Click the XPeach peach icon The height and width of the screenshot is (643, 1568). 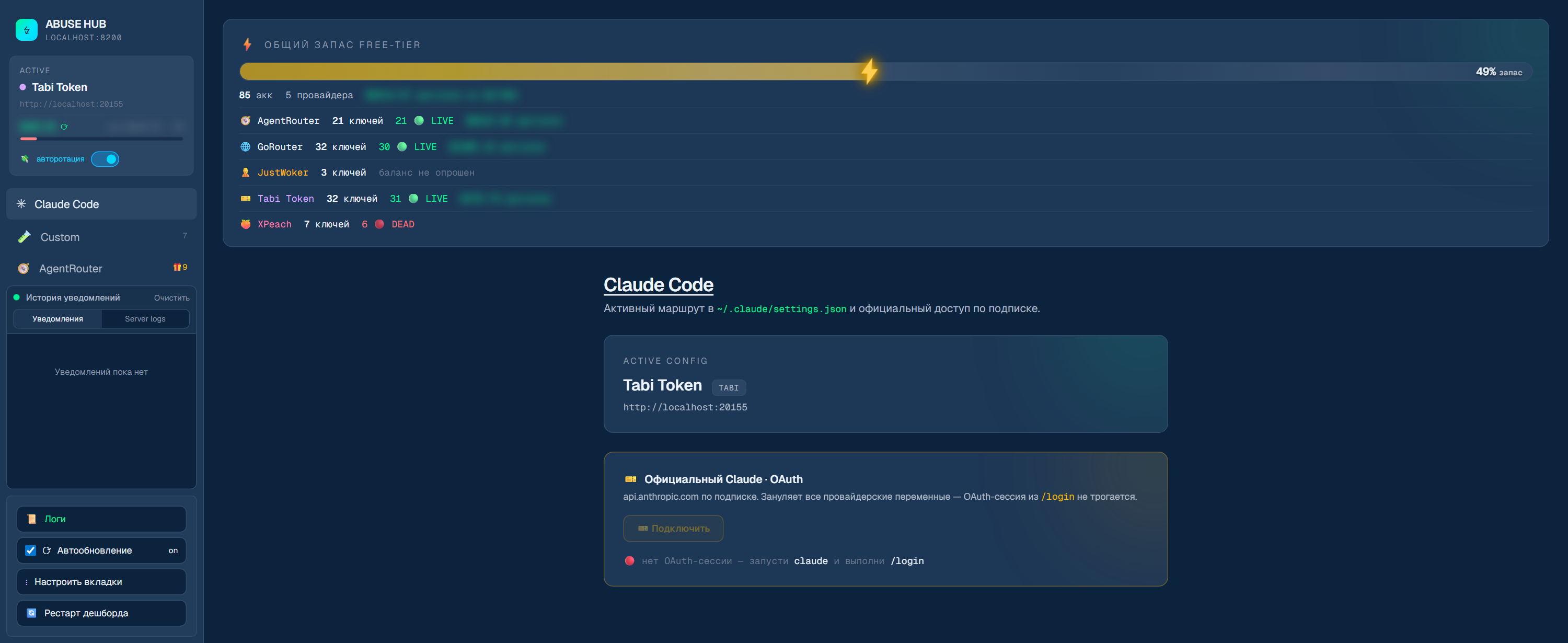(245, 224)
